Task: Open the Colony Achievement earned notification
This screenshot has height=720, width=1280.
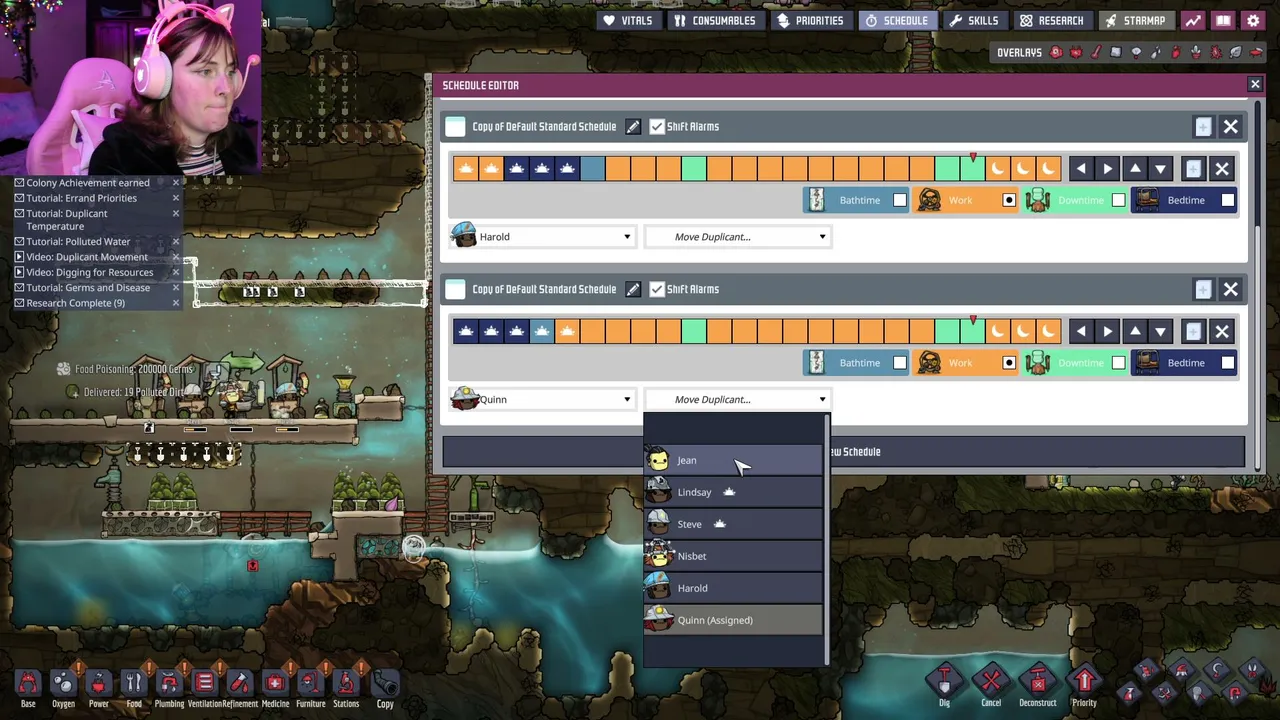Action: (88, 183)
